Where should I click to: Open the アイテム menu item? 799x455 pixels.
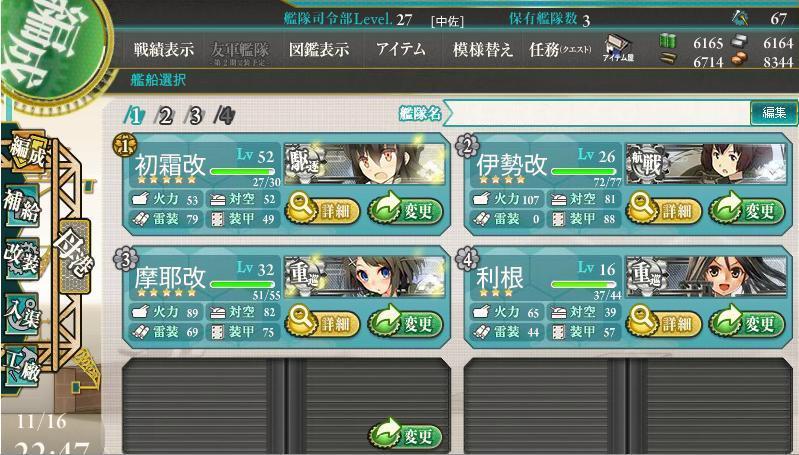click(x=401, y=49)
